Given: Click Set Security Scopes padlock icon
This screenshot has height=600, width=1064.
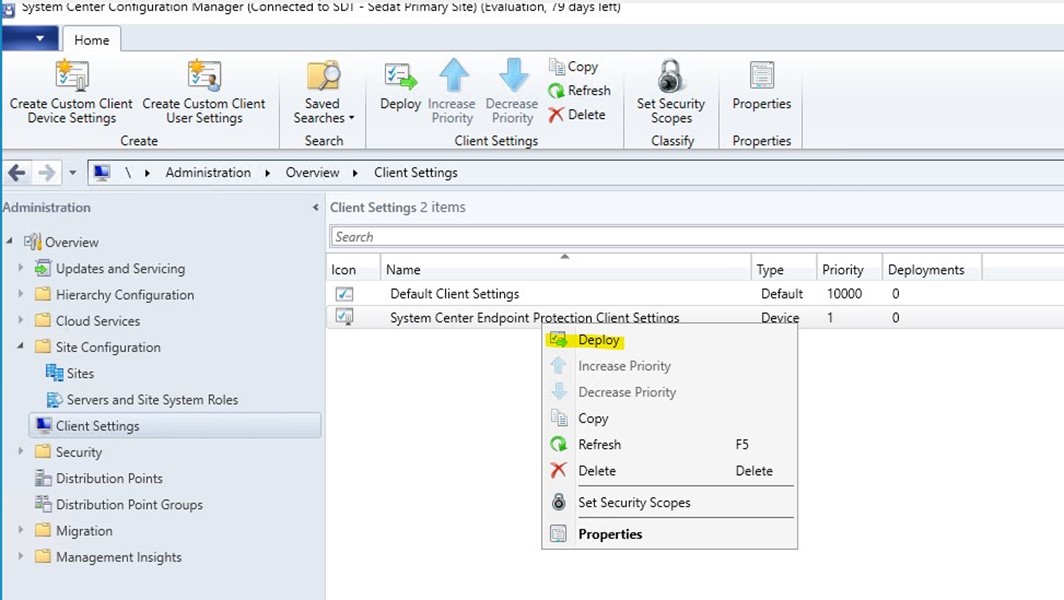Looking at the screenshot, I should pos(670,76).
